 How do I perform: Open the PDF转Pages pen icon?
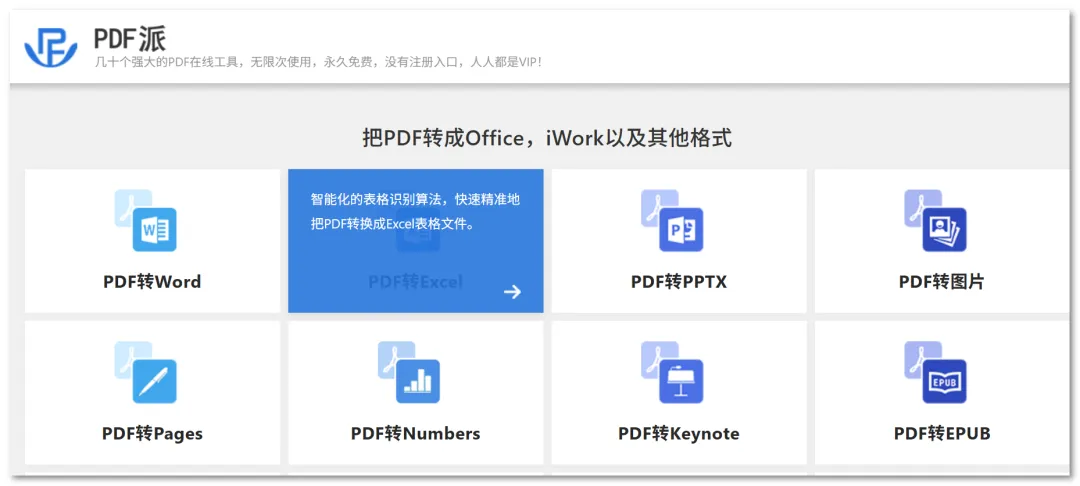click(145, 372)
